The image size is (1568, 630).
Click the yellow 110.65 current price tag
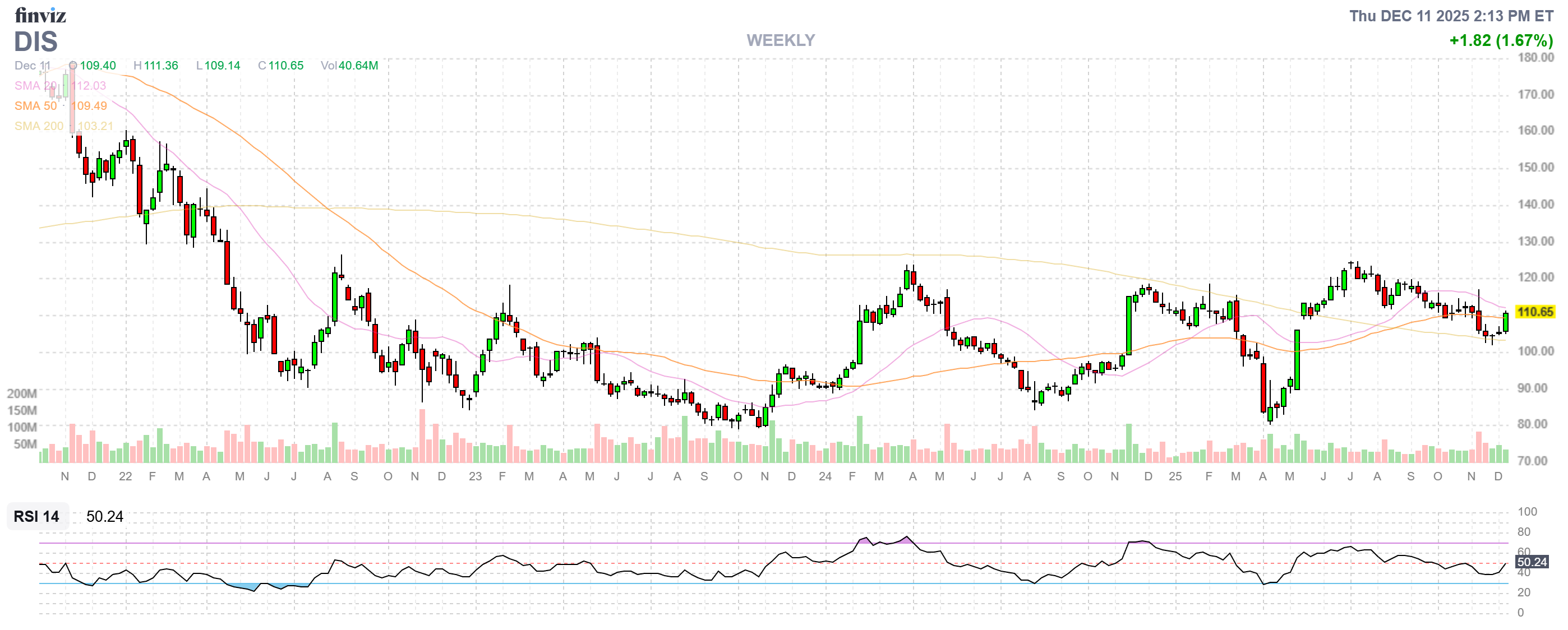[1534, 312]
